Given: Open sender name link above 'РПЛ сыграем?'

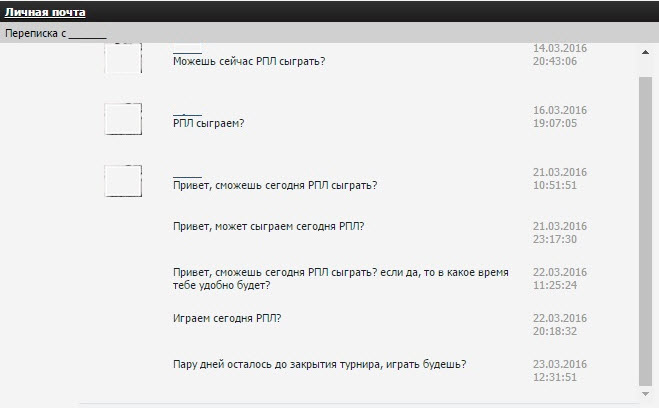Looking at the screenshot, I should pos(187,113).
